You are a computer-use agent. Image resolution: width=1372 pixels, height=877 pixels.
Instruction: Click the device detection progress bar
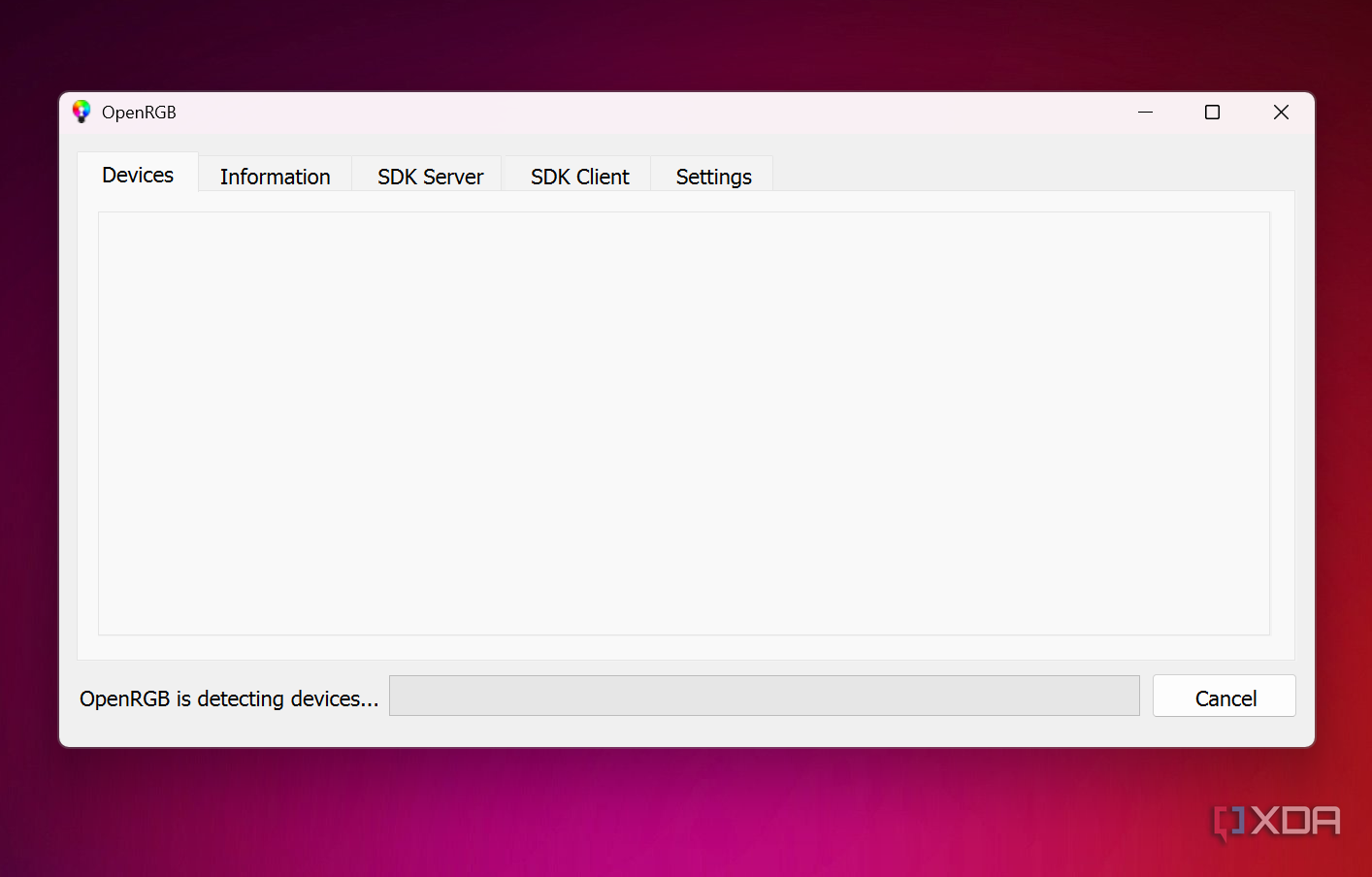coord(765,696)
